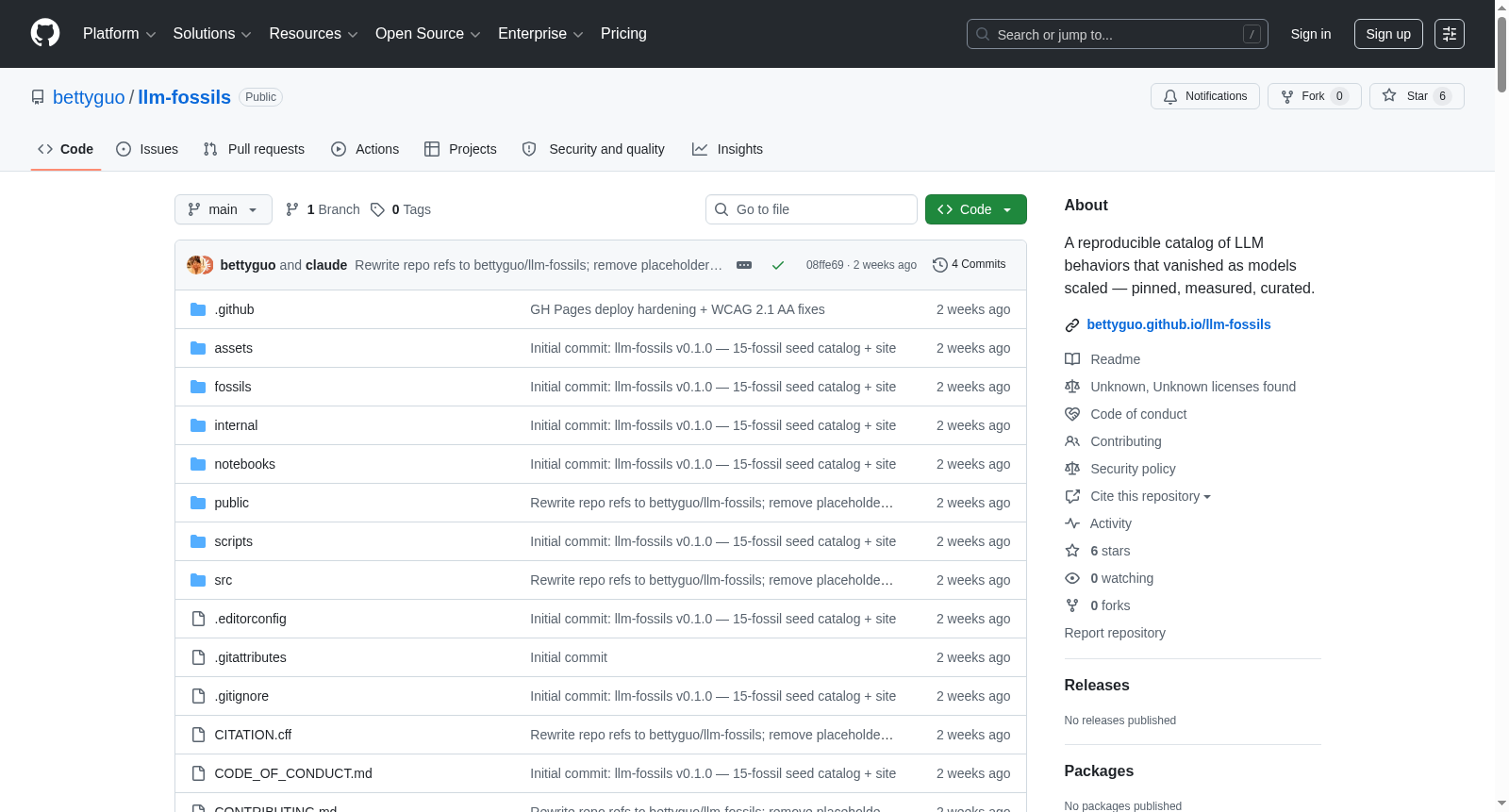Open the Solutions menu

tap(212, 34)
